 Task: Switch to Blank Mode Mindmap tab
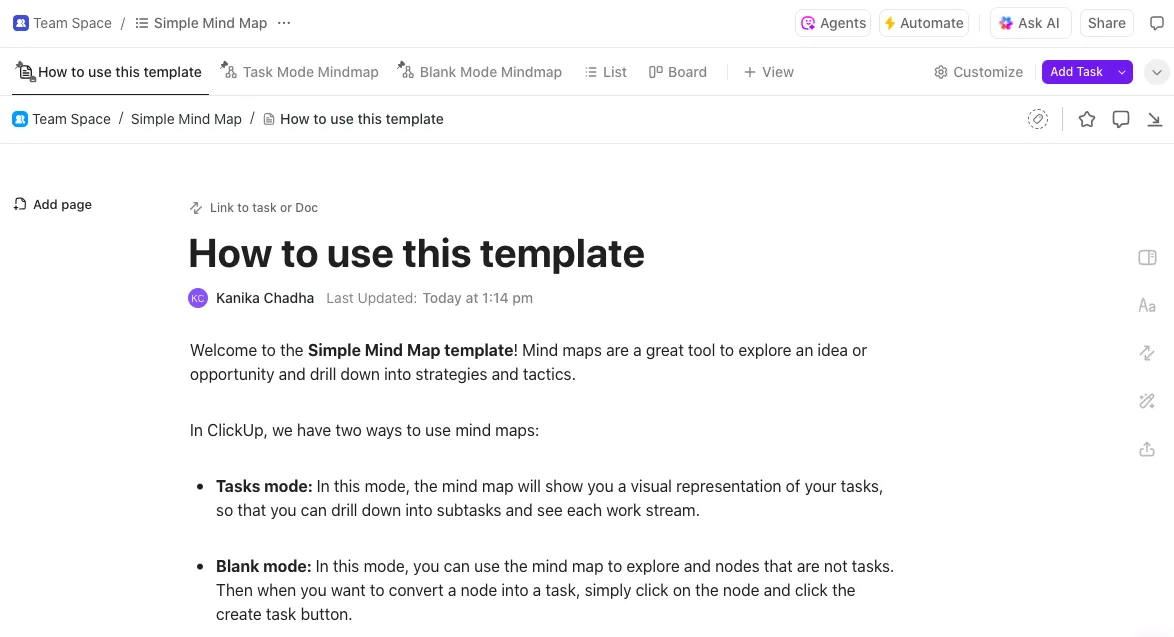480,72
